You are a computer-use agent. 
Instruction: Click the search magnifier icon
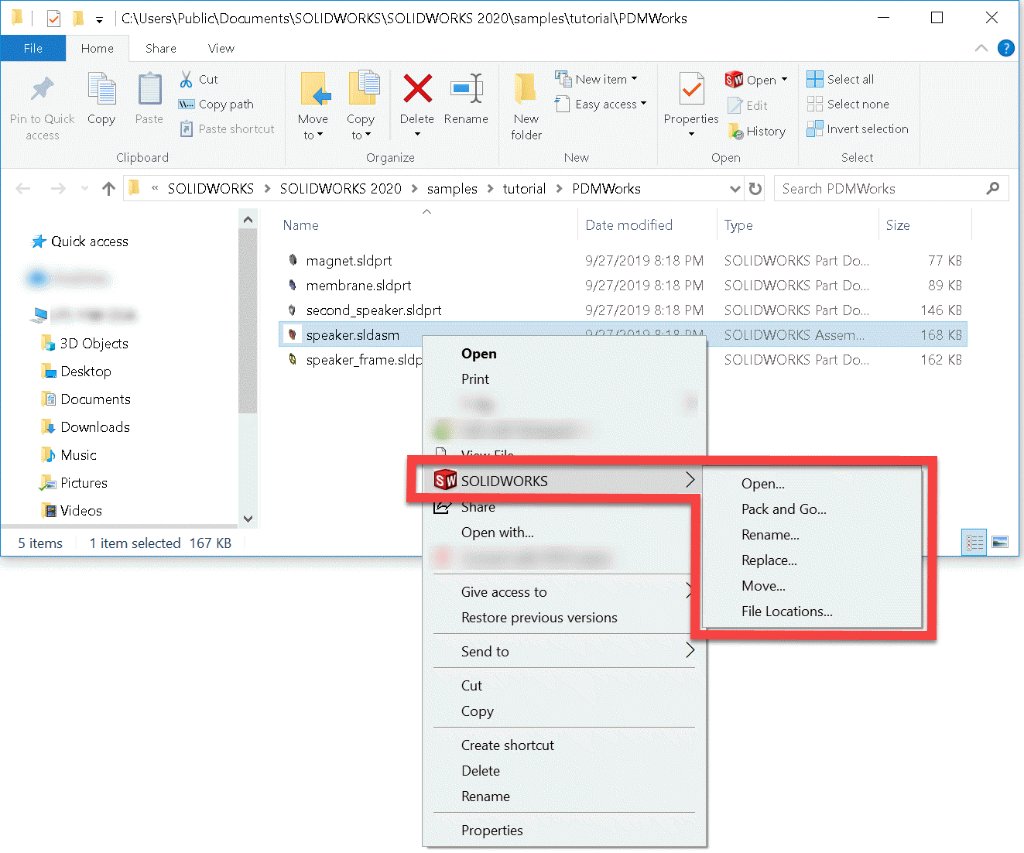tap(993, 188)
